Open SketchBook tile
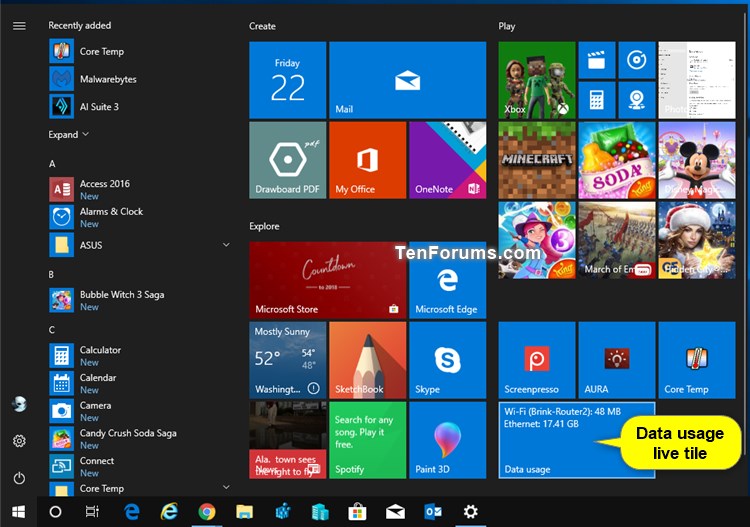Viewport: 750px width, 527px height. tap(367, 360)
